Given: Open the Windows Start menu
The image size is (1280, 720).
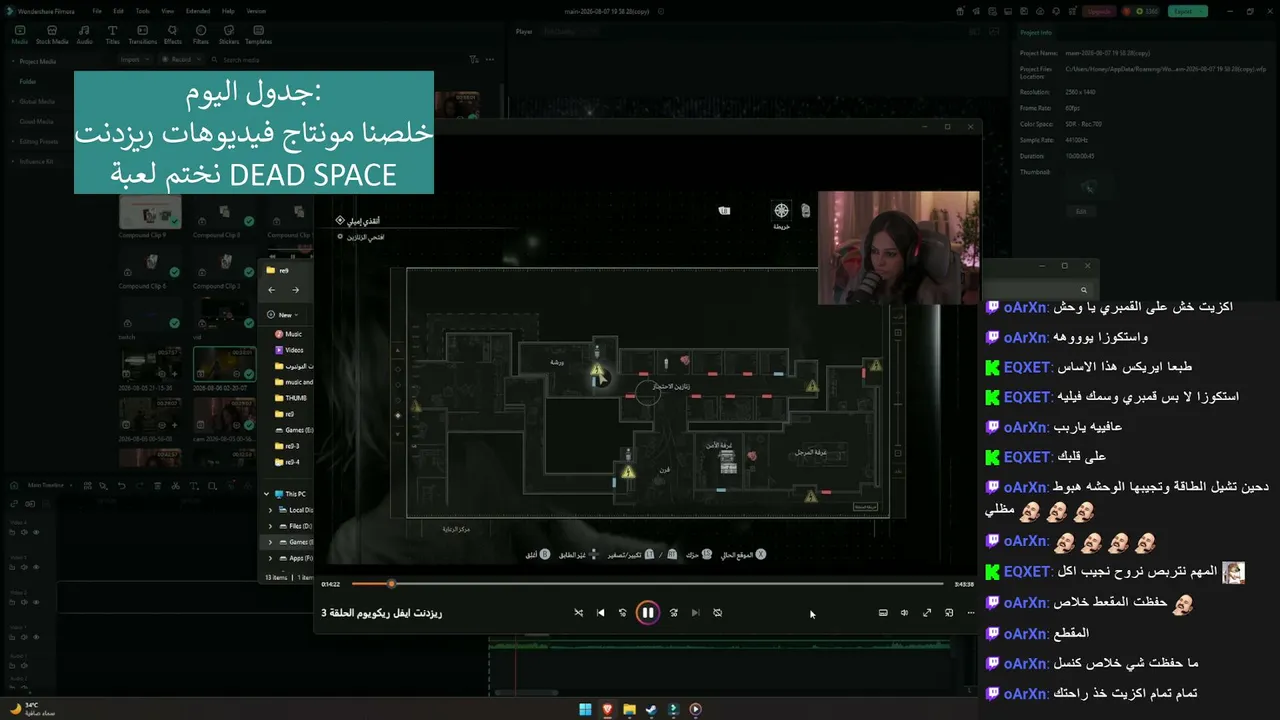Looking at the screenshot, I should (585, 710).
